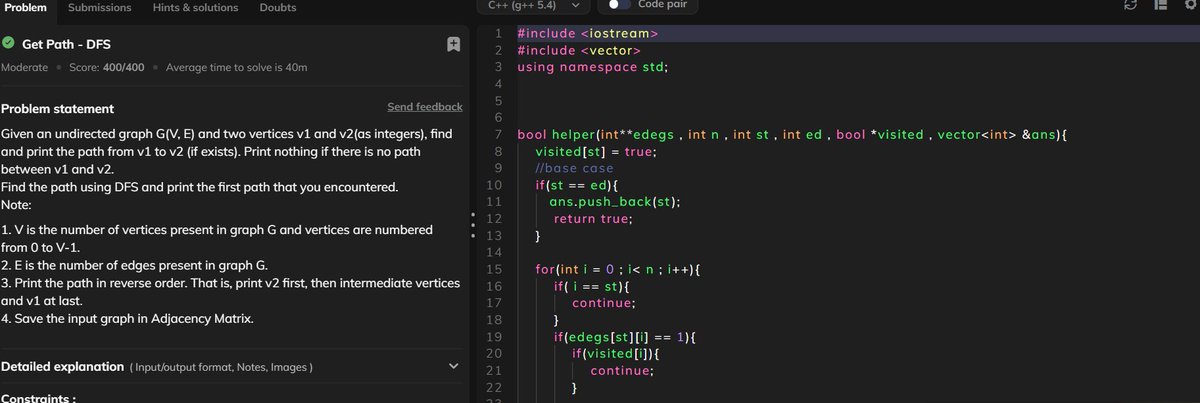1200x403 pixels.
Task: Click the bool helper function signature line
Action: click(x=792, y=135)
